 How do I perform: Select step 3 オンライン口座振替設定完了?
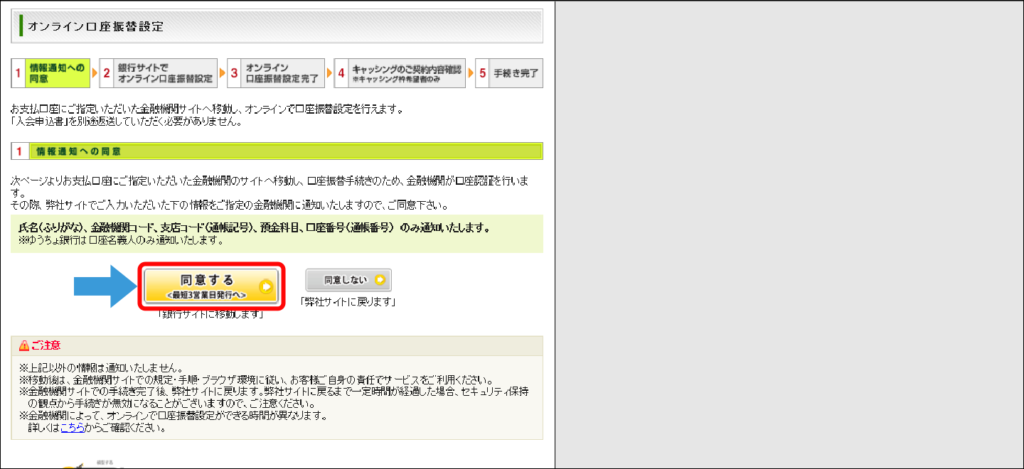point(276,73)
